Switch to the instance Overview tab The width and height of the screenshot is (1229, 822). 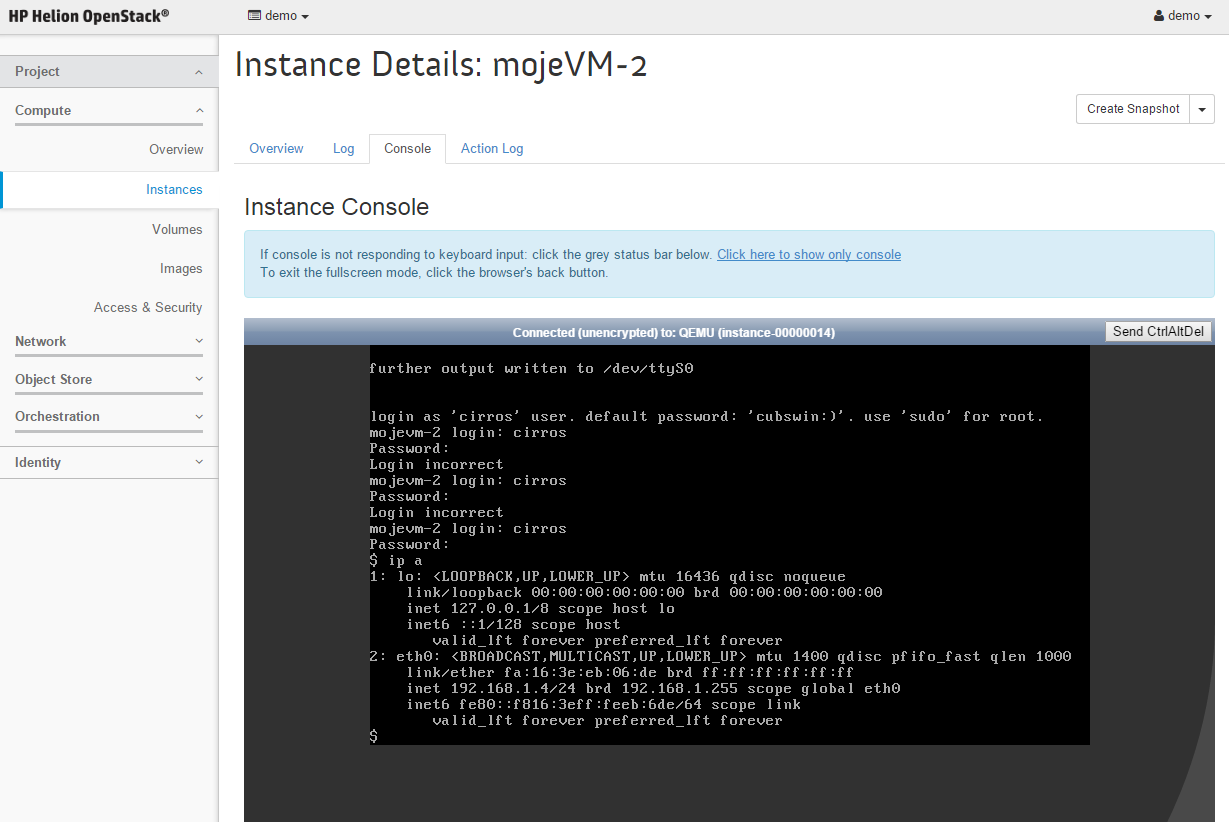[276, 149]
